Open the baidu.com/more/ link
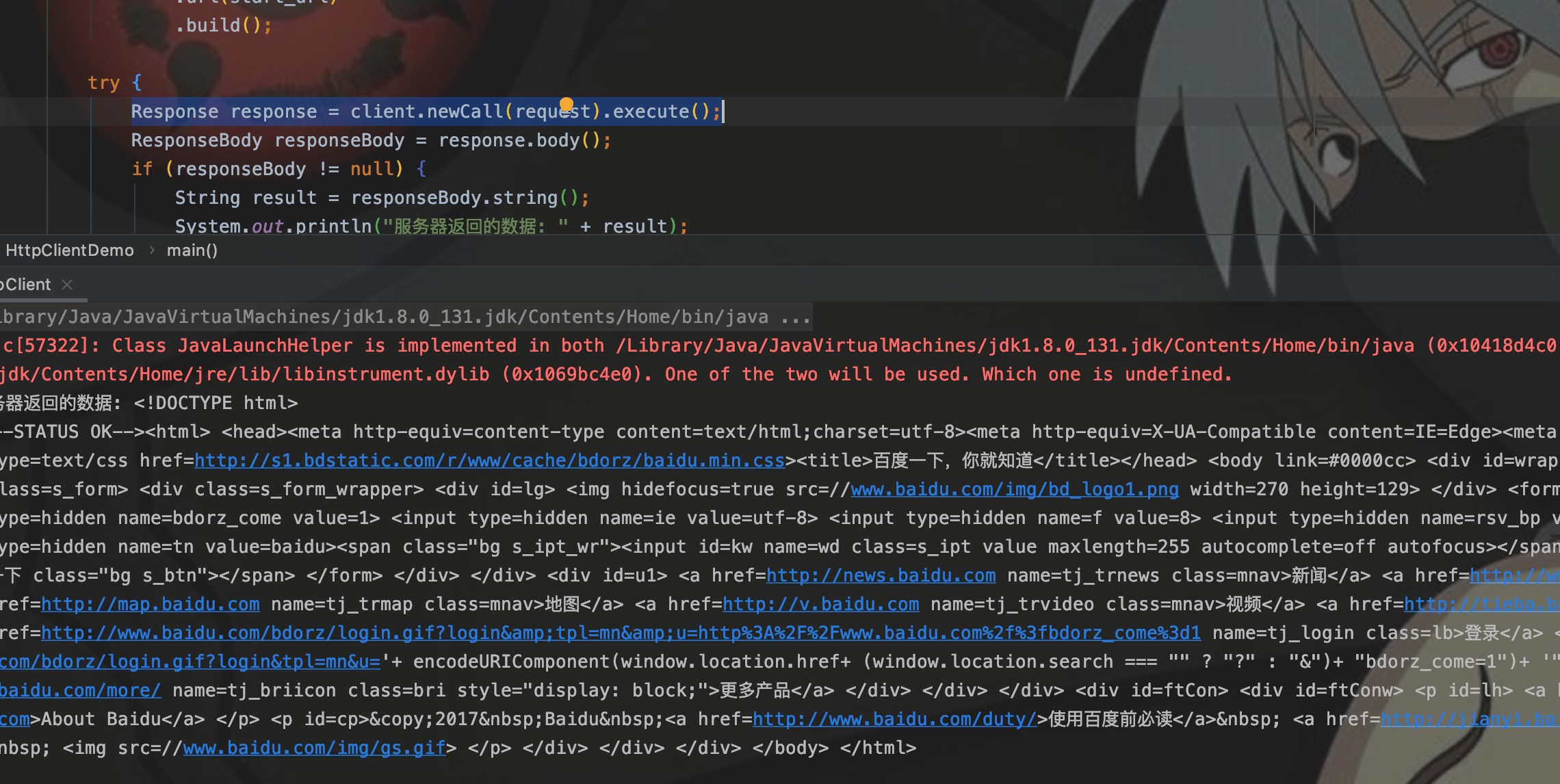1560x784 pixels. coord(80,690)
